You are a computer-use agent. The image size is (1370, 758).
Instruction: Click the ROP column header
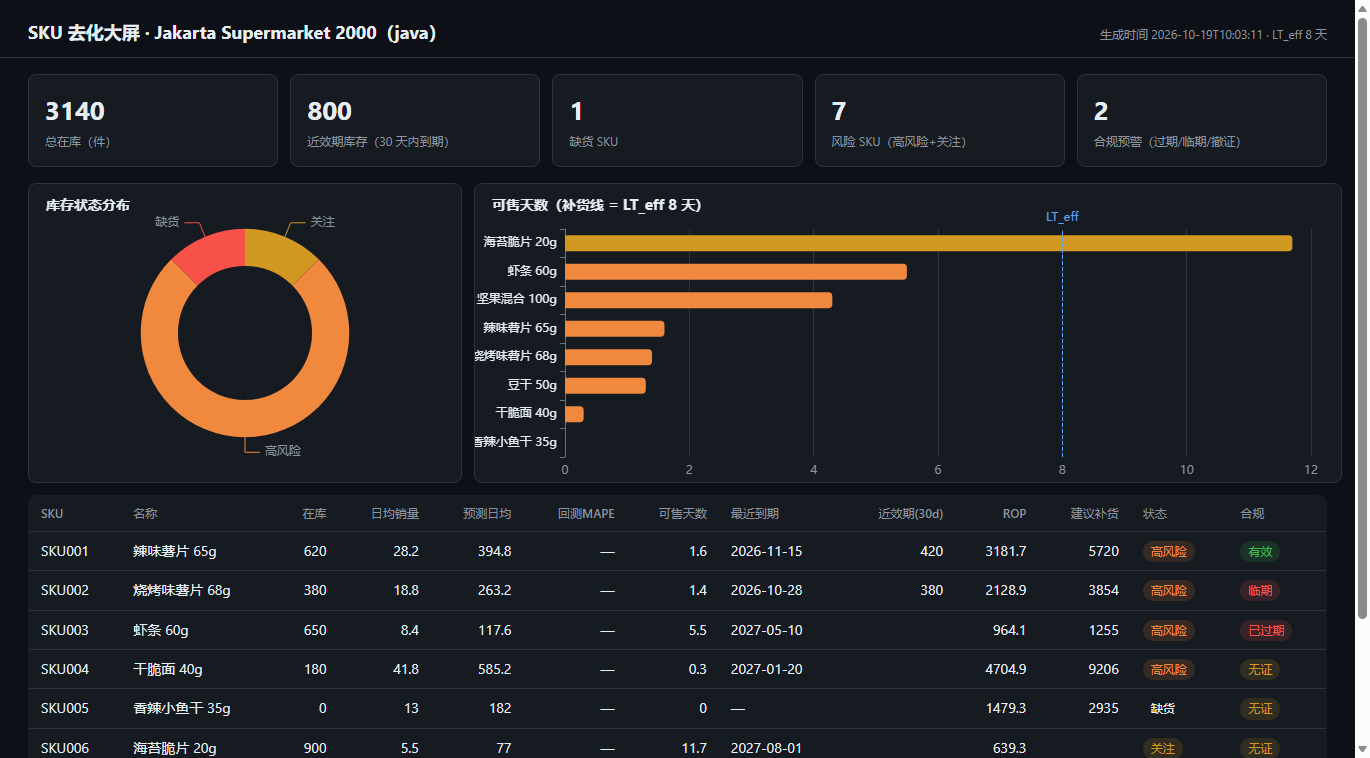coord(1015,514)
